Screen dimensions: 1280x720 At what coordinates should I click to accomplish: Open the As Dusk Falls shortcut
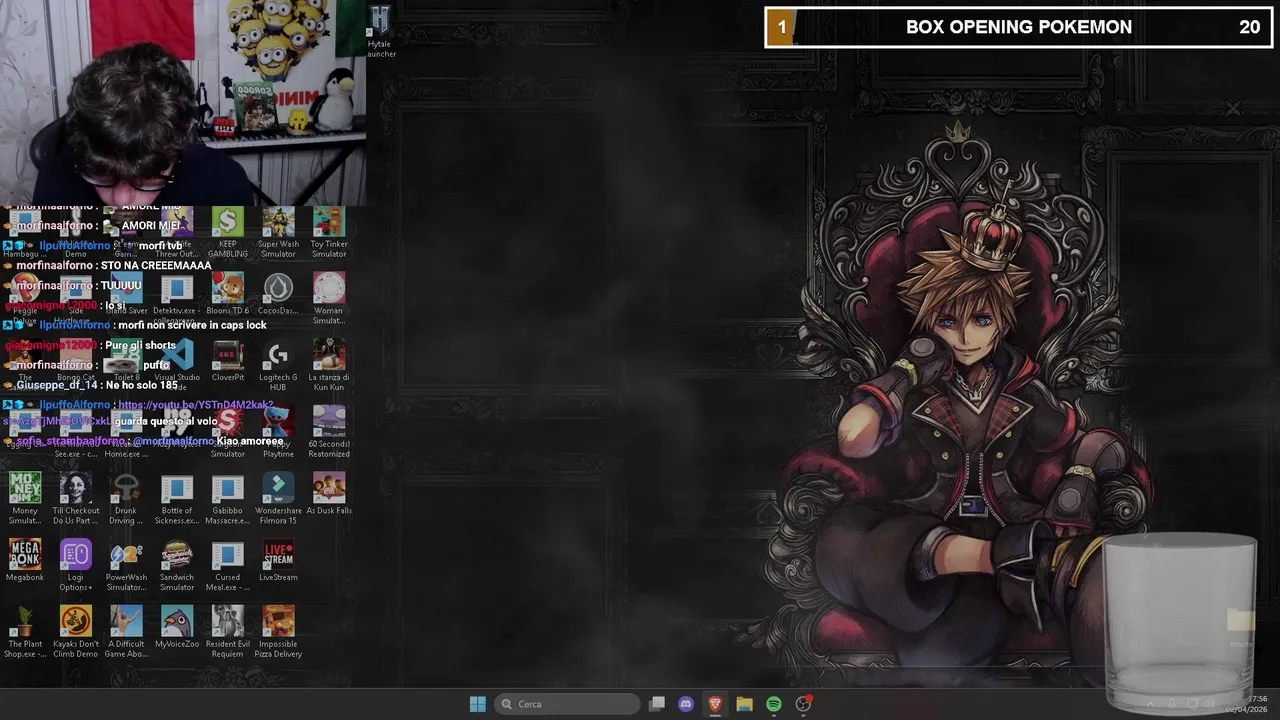[x=329, y=495]
